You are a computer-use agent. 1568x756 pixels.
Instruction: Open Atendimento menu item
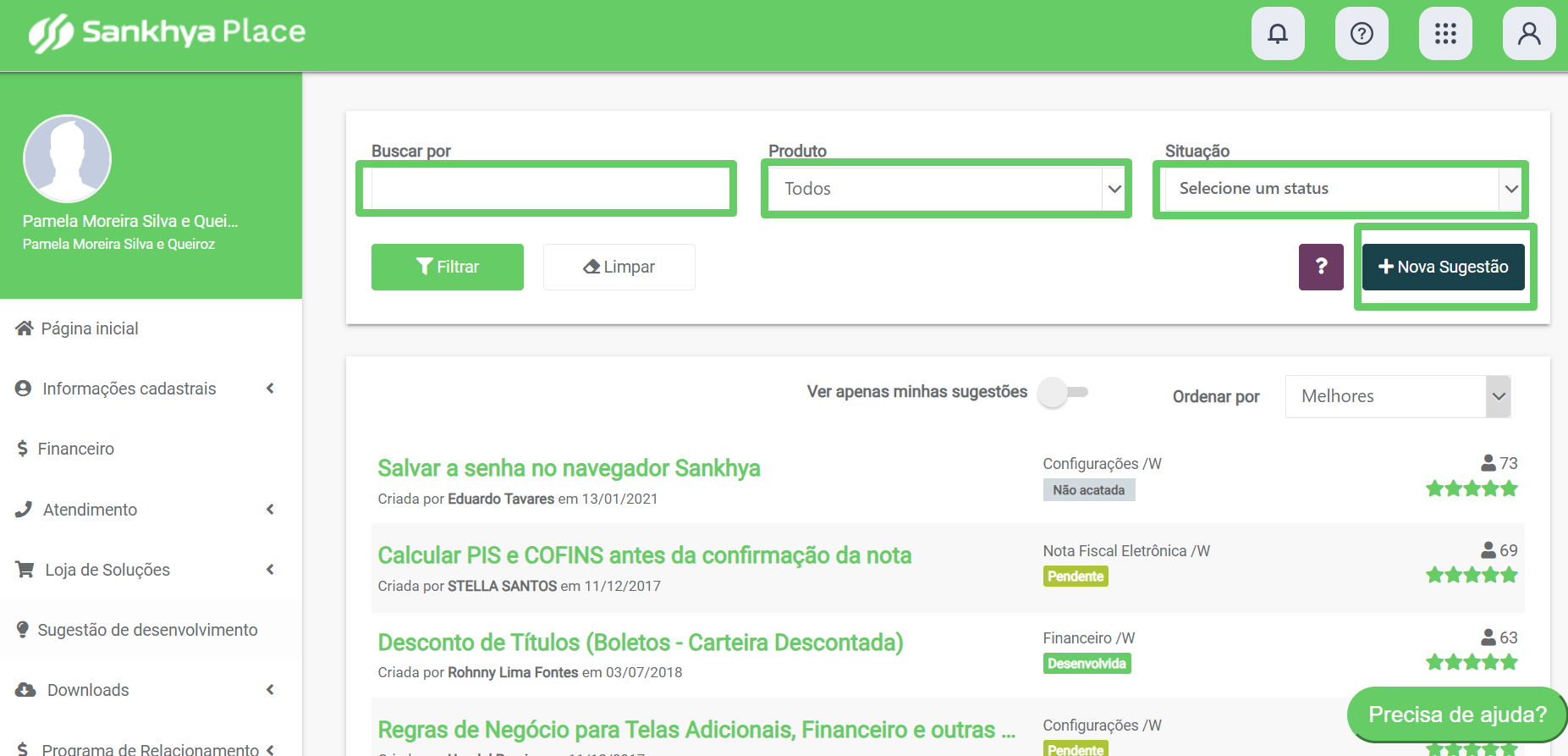[x=151, y=510]
